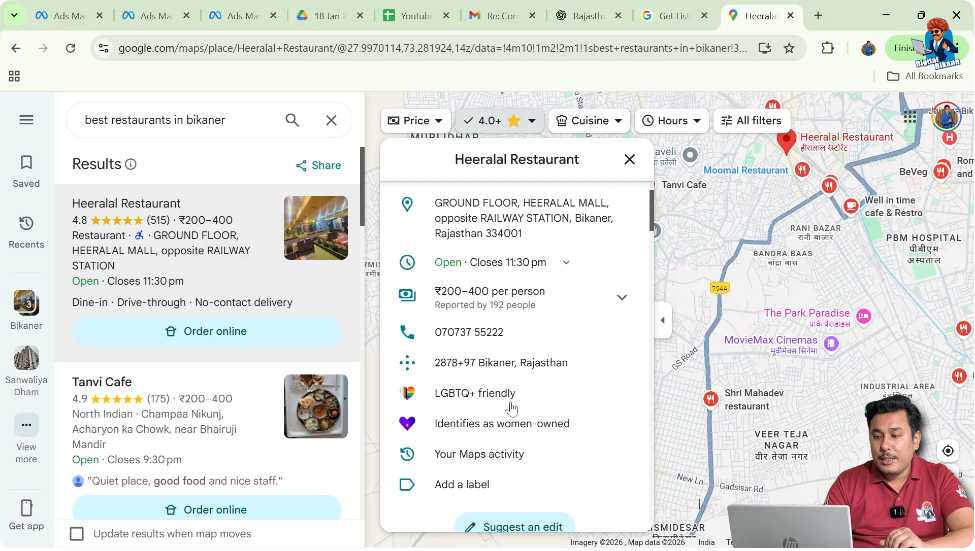Click Order online for Tanvi Cafe
This screenshot has width=975, height=551.
click(x=207, y=510)
